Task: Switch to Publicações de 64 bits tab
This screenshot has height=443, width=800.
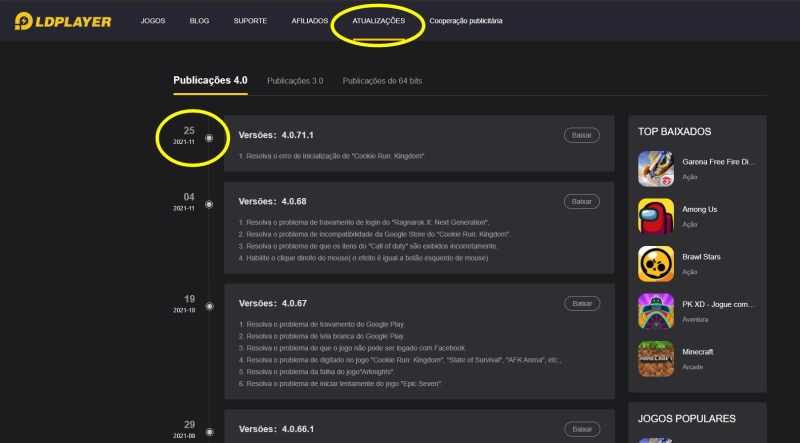Action: click(x=383, y=80)
